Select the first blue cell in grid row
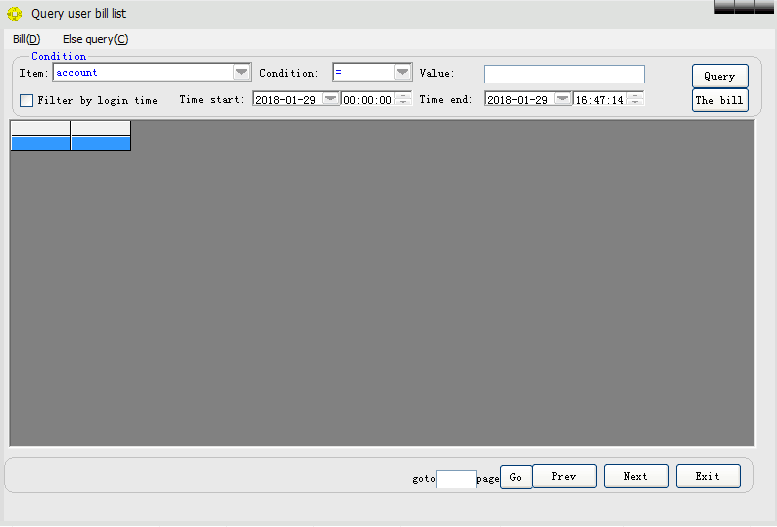Image resolution: width=777 pixels, height=527 pixels. point(41,143)
